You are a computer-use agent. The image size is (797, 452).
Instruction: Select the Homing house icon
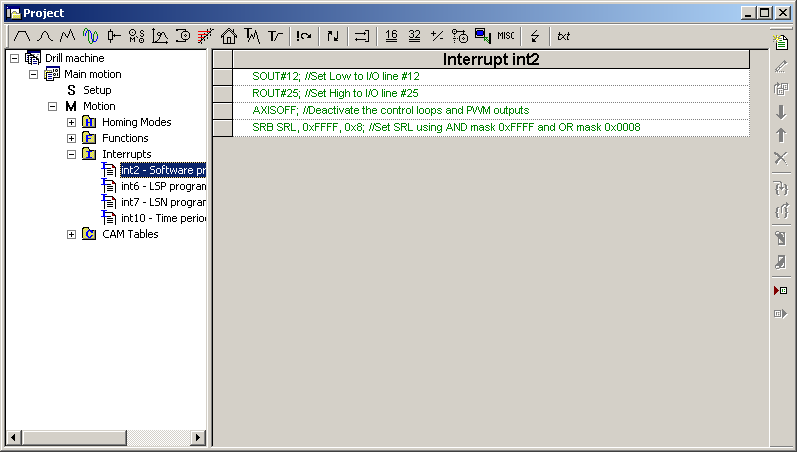pos(229,35)
